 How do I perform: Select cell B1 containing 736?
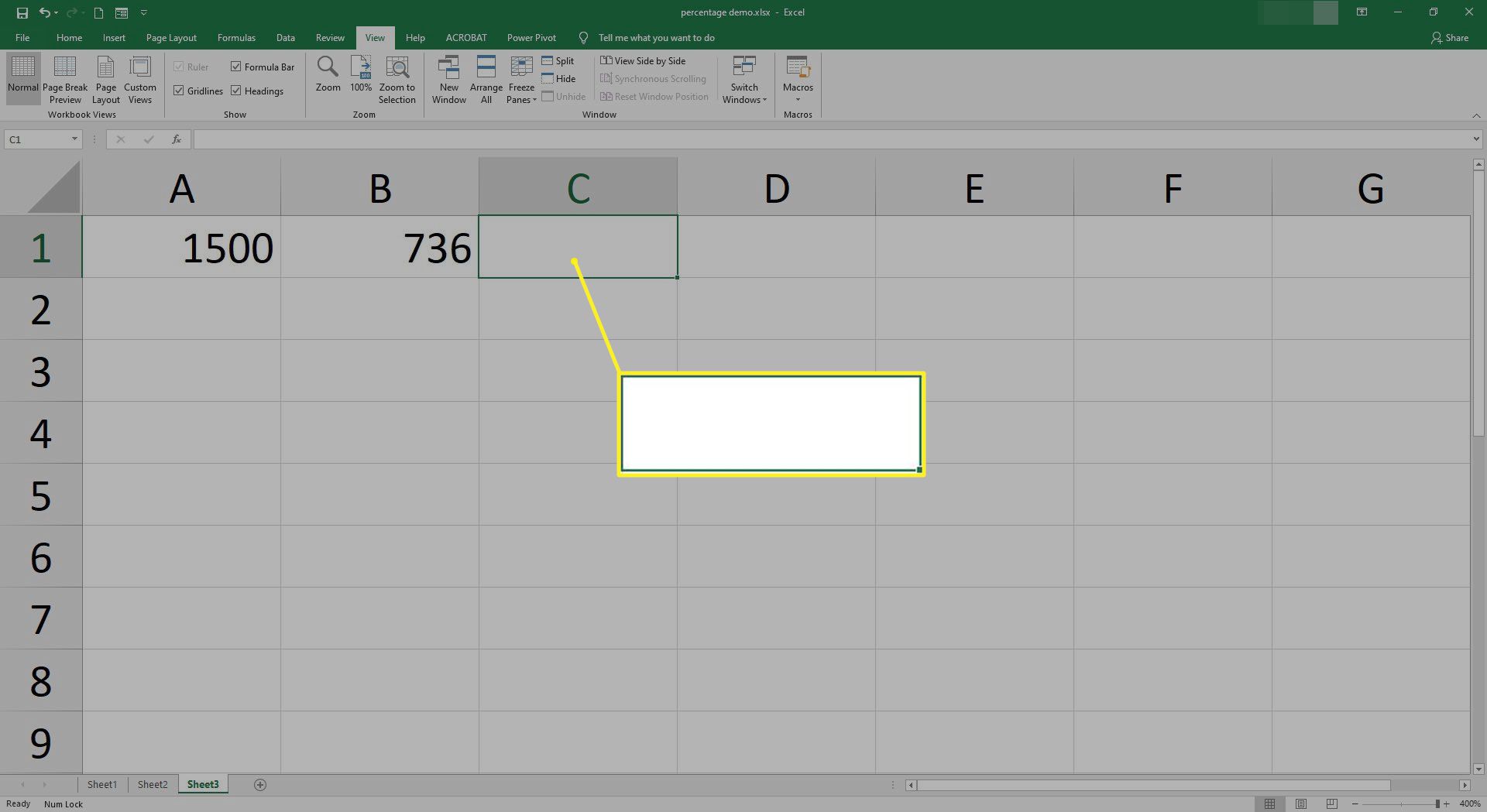pos(379,247)
